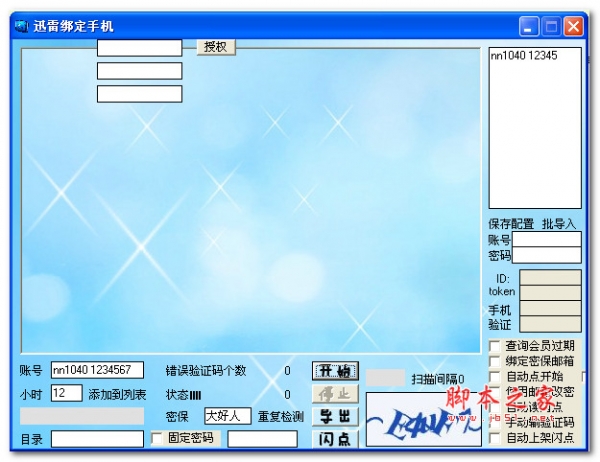Click the ID field on the right
This screenshot has width=600, height=462.
550,278
